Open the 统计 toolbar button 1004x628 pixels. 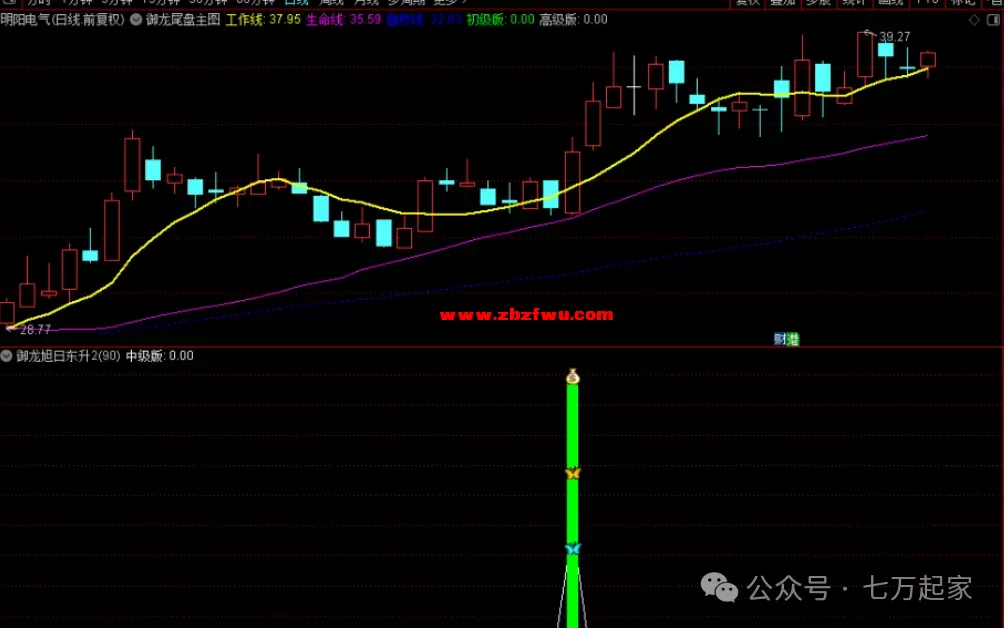854,3
